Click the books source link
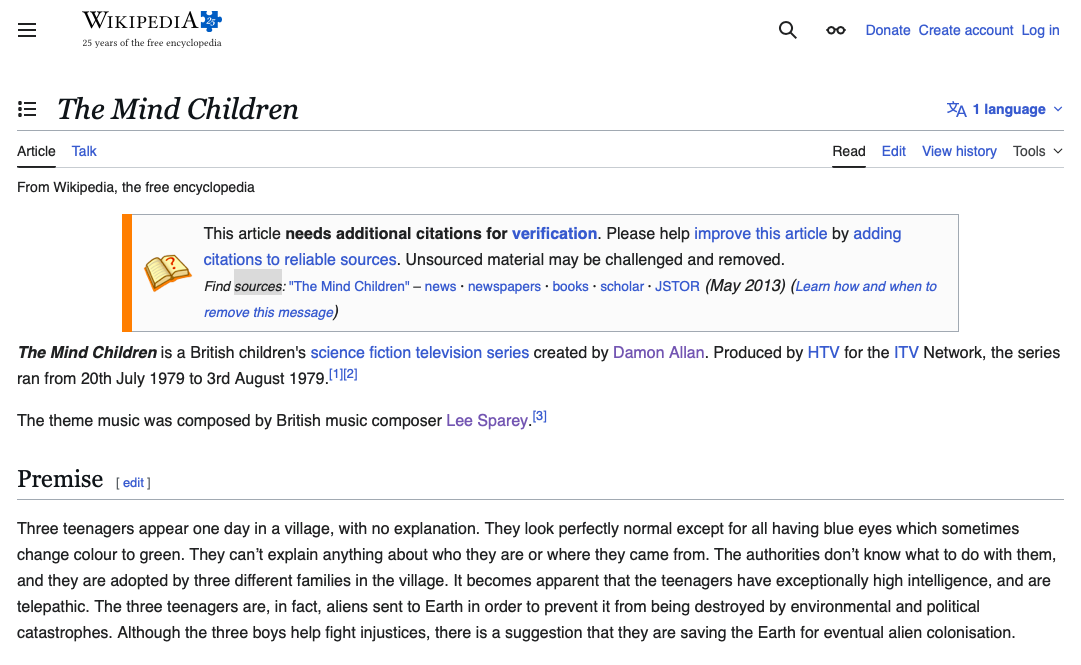Screen dimensions: 1081x665 [x=570, y=287]
